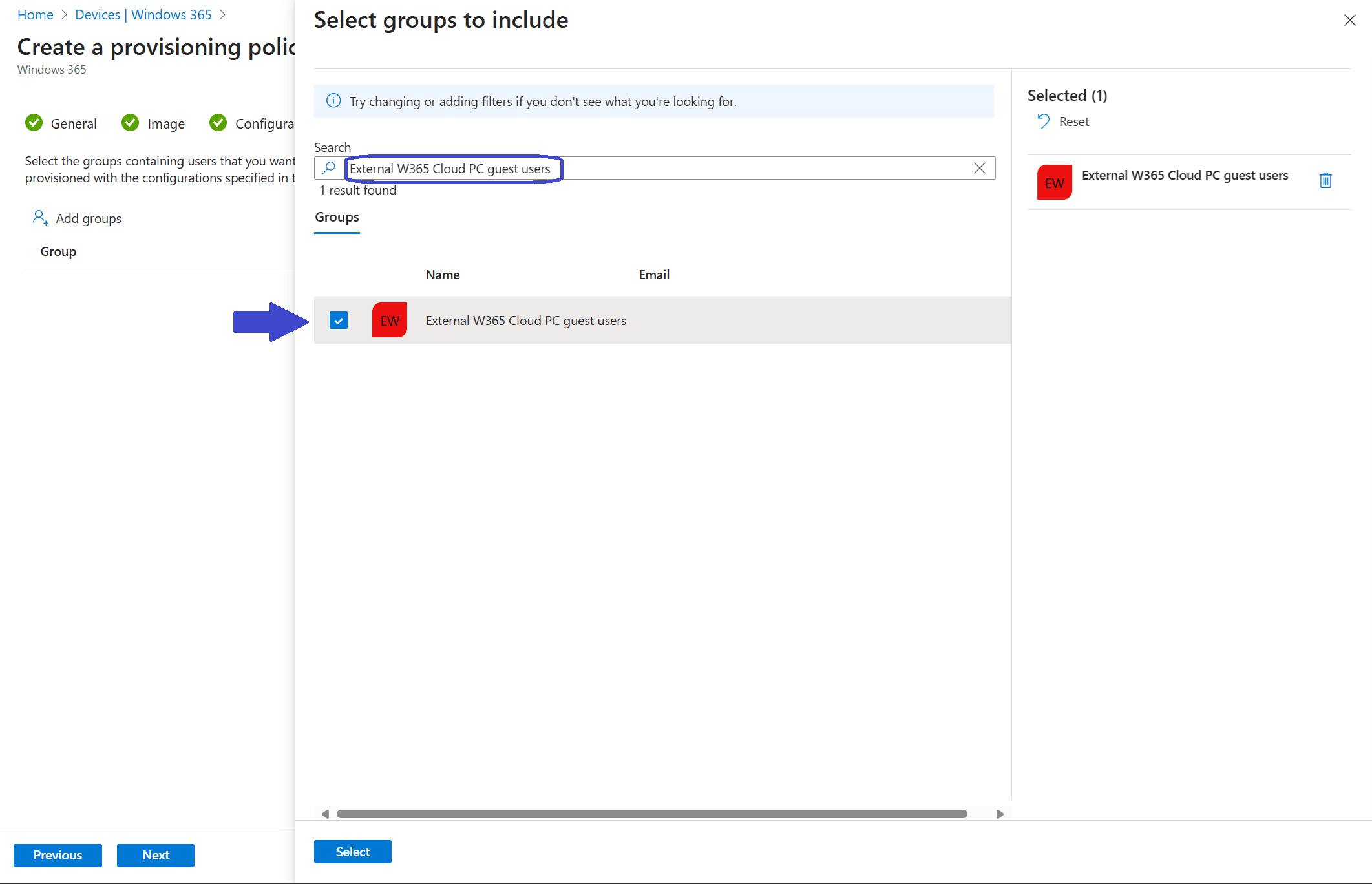Click the Add groups person icon
Screen dimensions: 1372x884
[40, 218]
